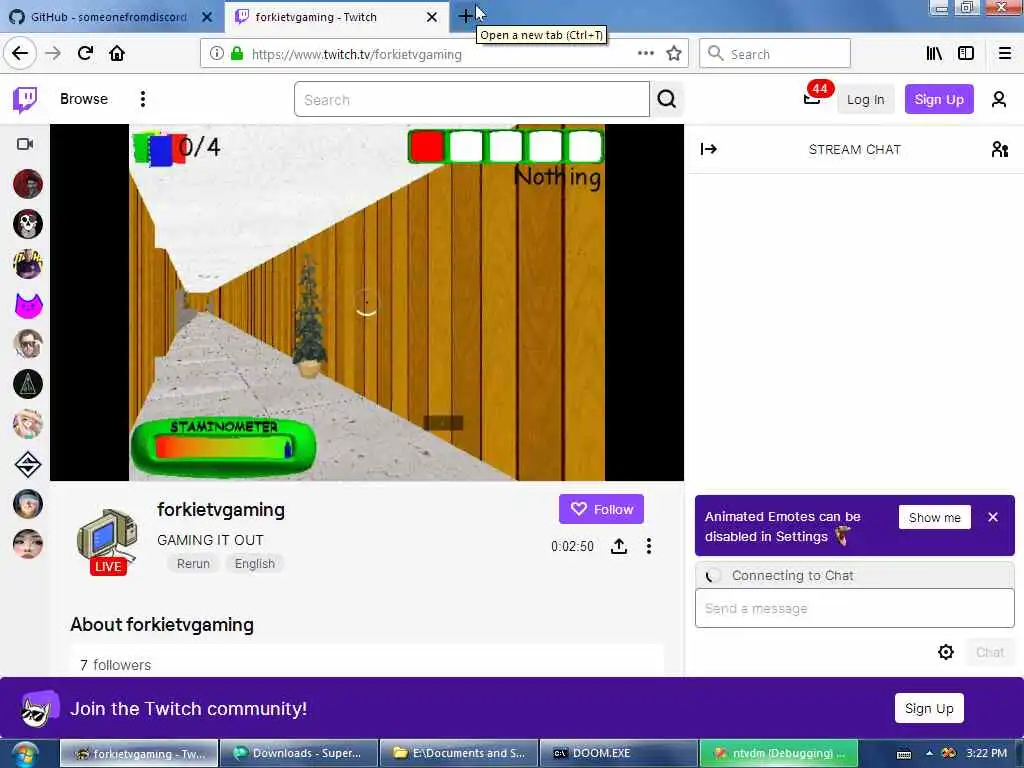
Task: Close the Twitch tab
Action: [432, 17]
